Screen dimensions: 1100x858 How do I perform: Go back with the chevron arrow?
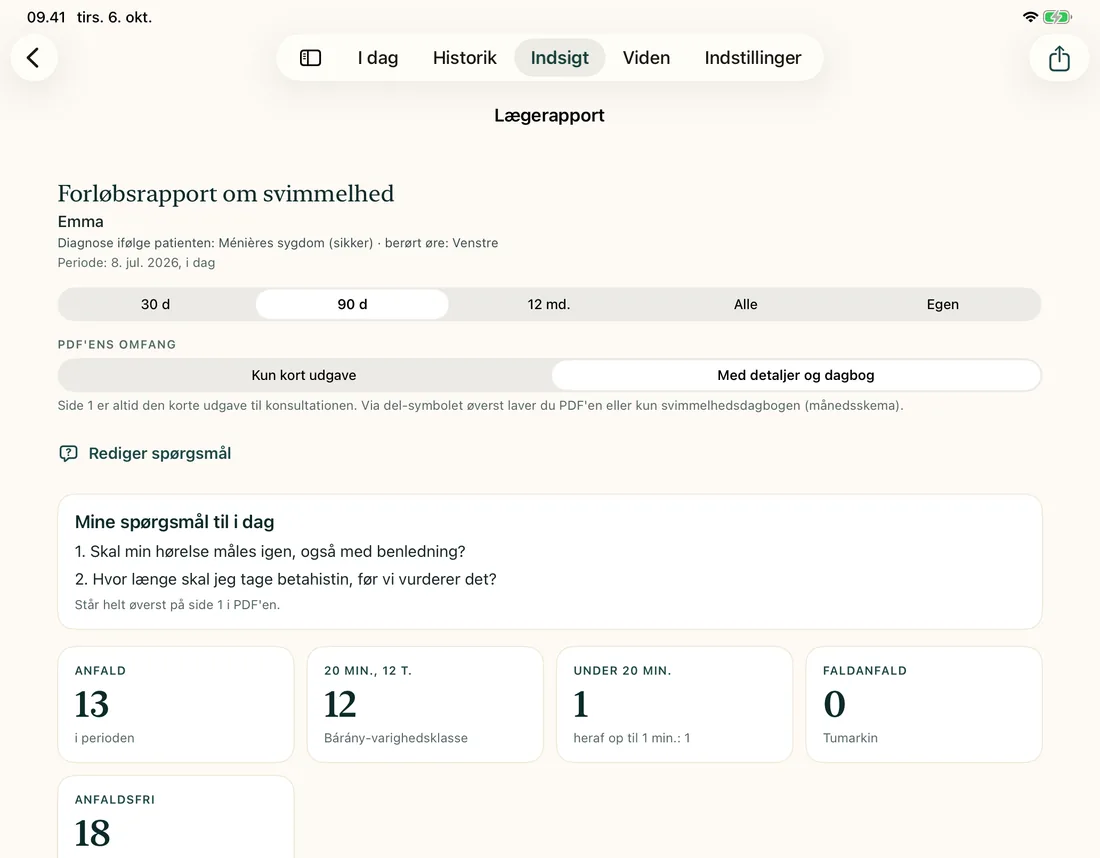click(x=33, y=58)
